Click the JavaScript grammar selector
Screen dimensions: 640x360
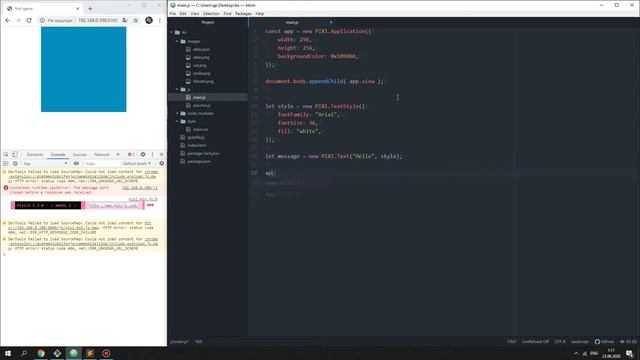pos(580,342)
